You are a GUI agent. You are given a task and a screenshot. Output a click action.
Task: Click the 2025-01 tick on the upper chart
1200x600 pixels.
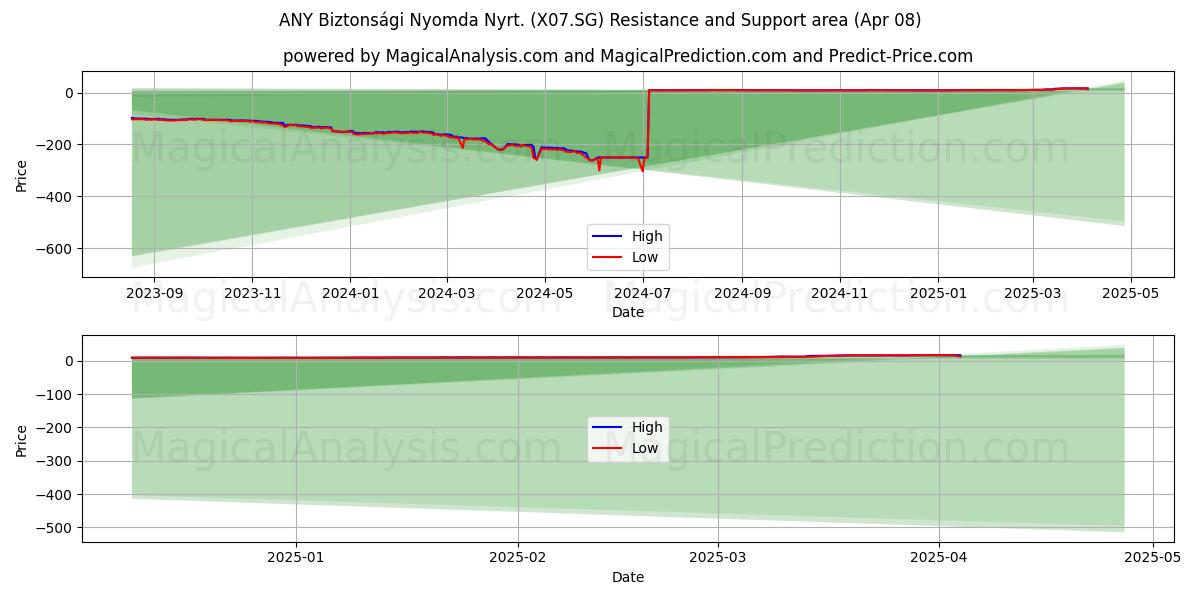coord(938,295)
